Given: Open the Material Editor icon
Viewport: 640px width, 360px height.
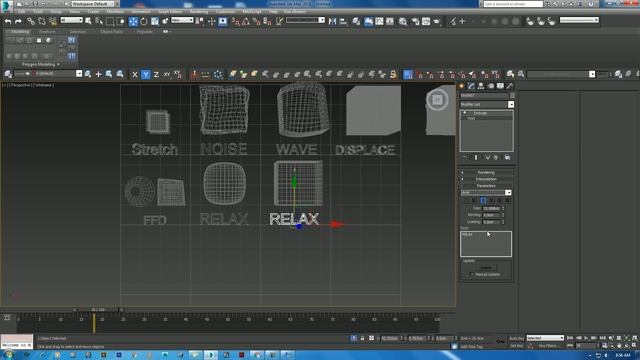Looking at the screenshot, I should [403, 21].
